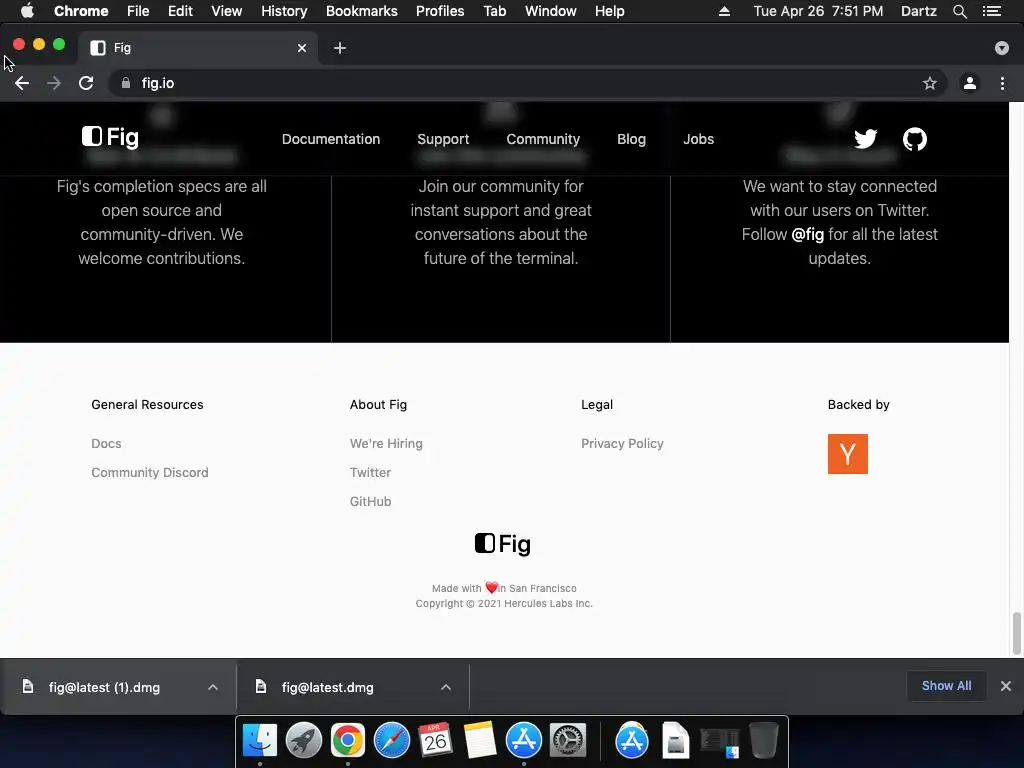The image size is (1024, 768).
Task: Open the Tab menu
Action: coord(494,11)
